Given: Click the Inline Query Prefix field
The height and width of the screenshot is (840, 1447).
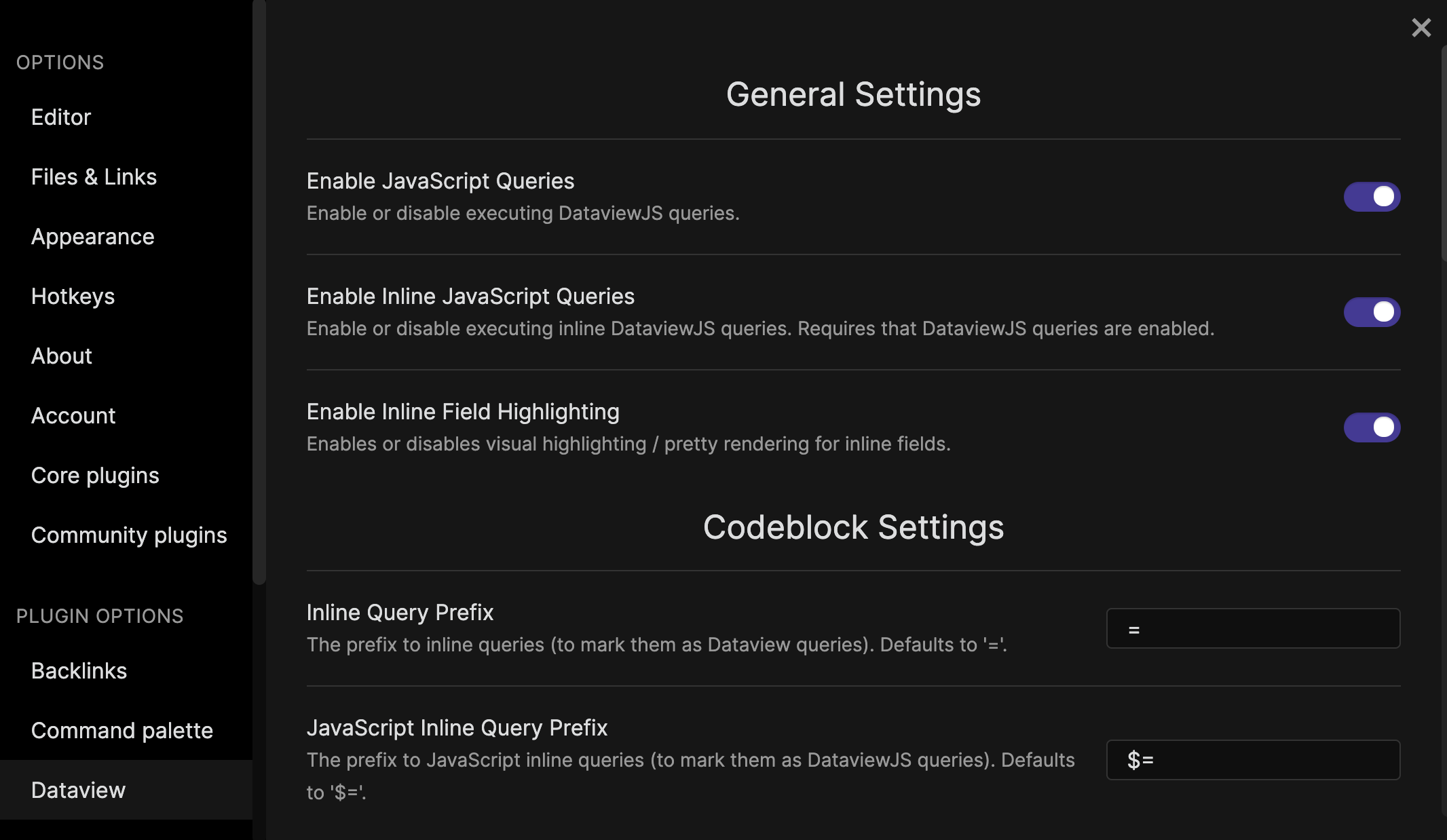Looking at the screenshot, I should tap(1252, 629).
